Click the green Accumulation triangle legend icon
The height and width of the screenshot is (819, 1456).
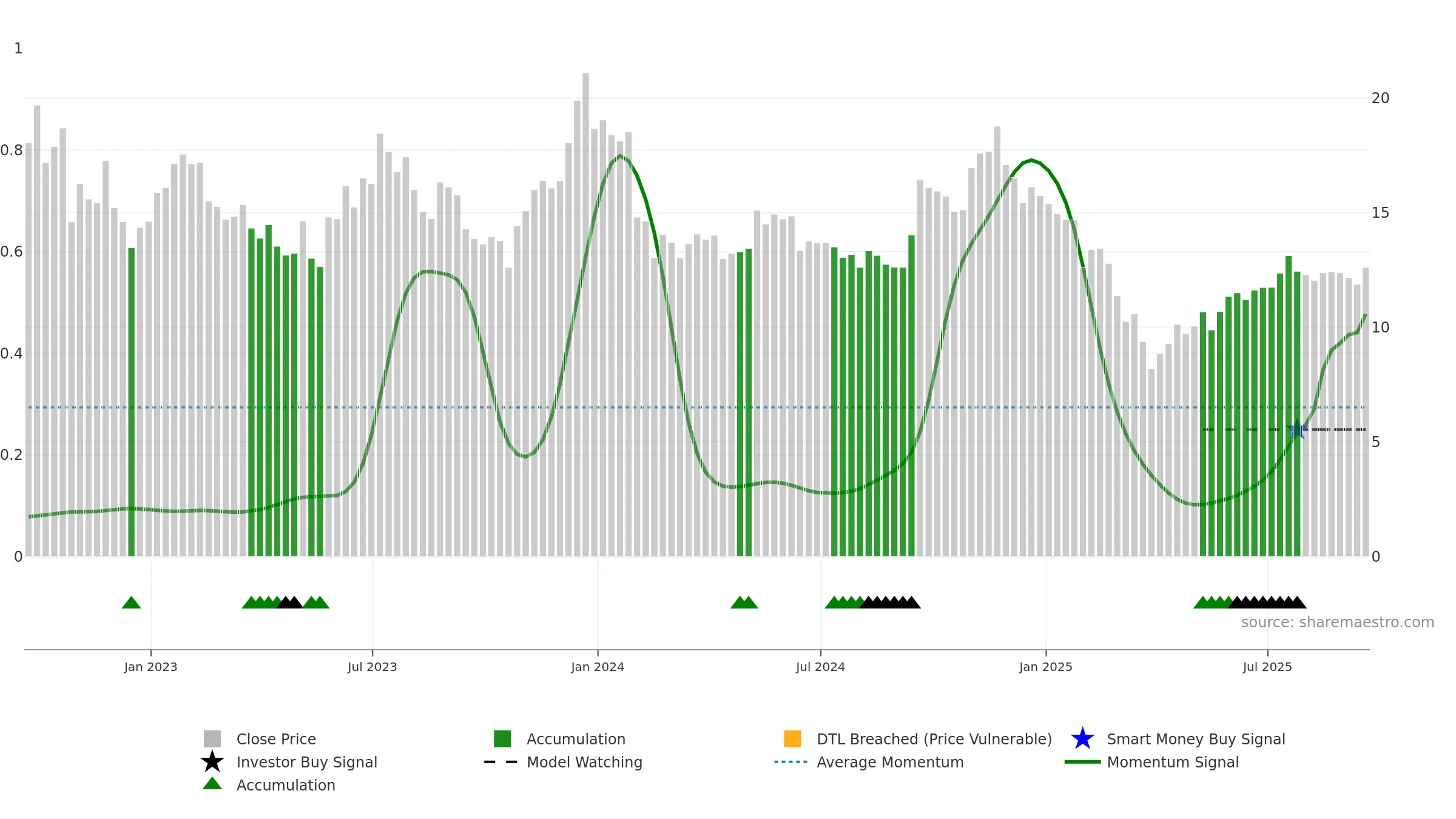[212, 784]
